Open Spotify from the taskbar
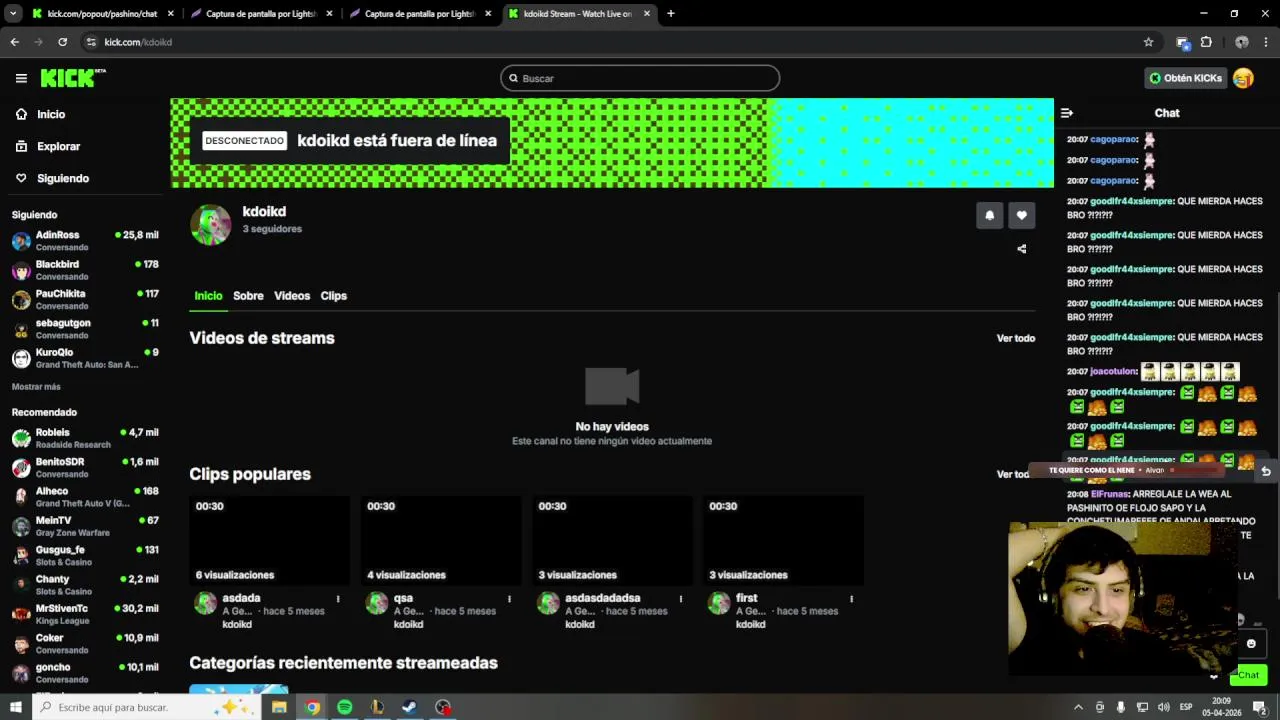Viewport: 1280px width, 720px height. [x=345, y=707]
